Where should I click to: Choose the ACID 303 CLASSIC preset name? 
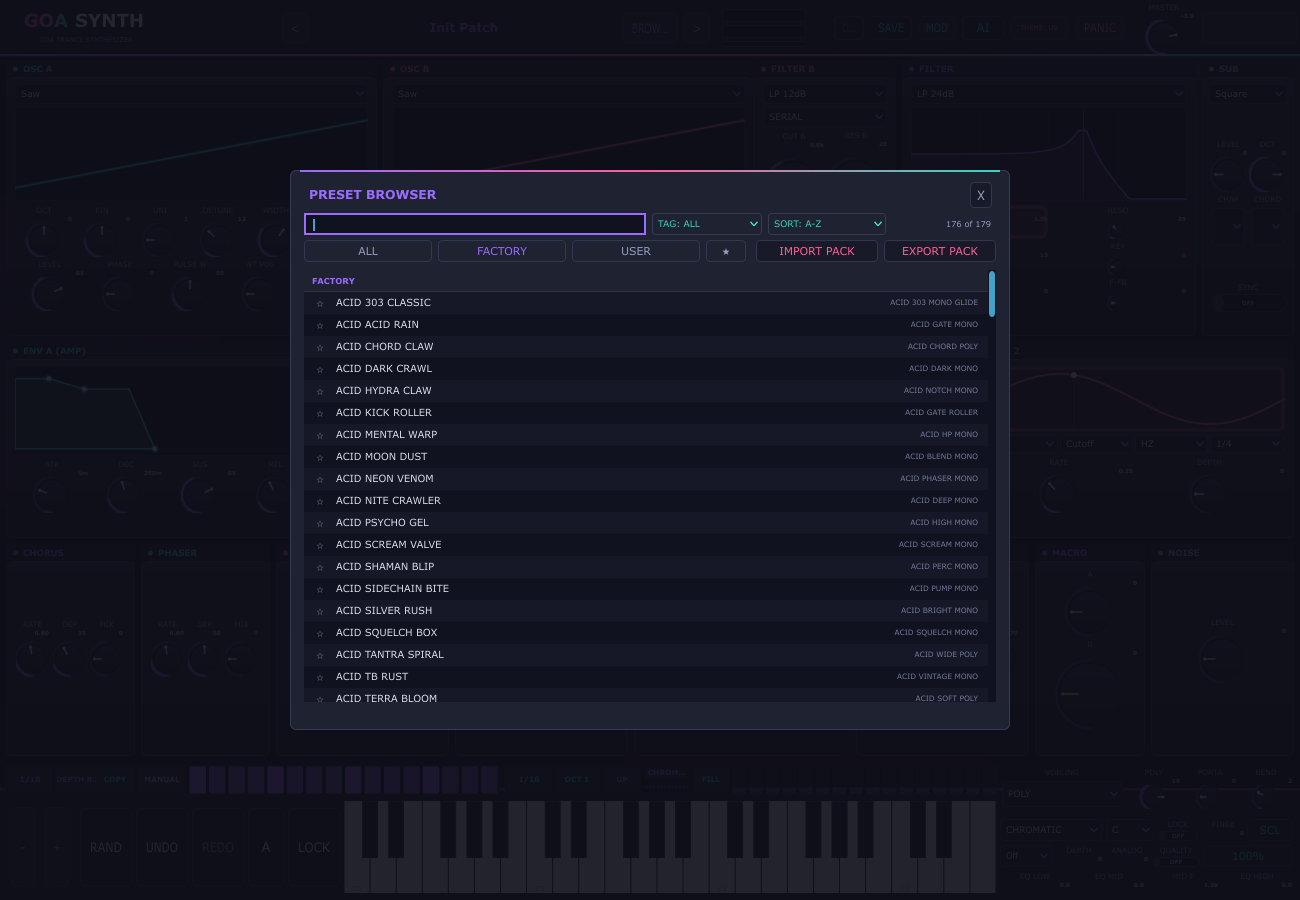tap(383, 303)
